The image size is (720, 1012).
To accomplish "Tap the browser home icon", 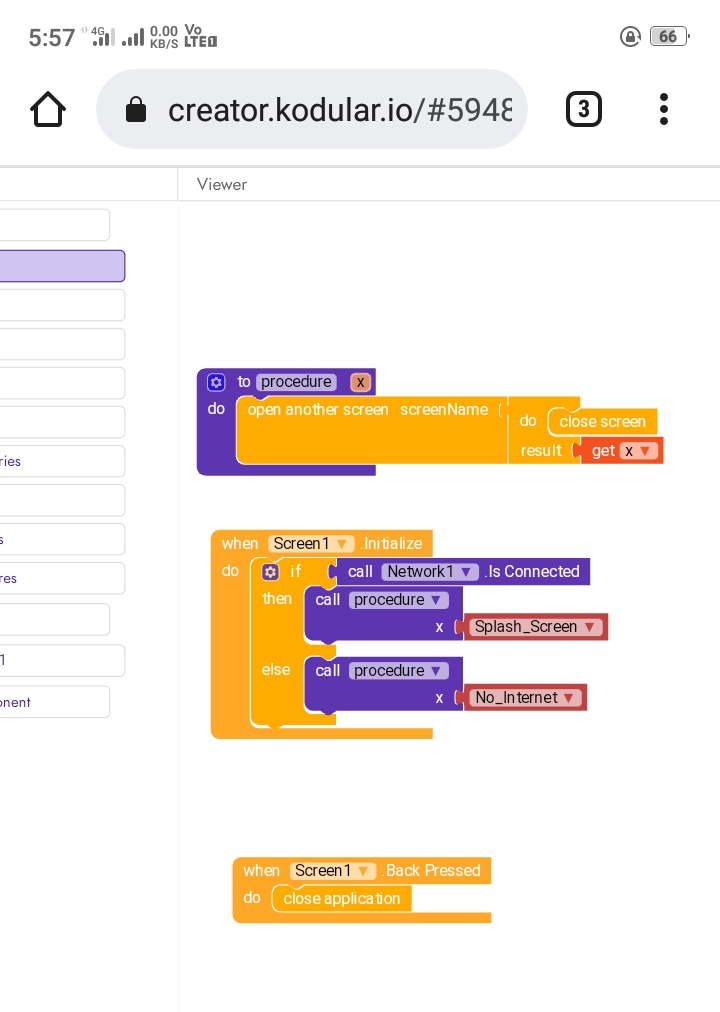I will click(48, 109).
